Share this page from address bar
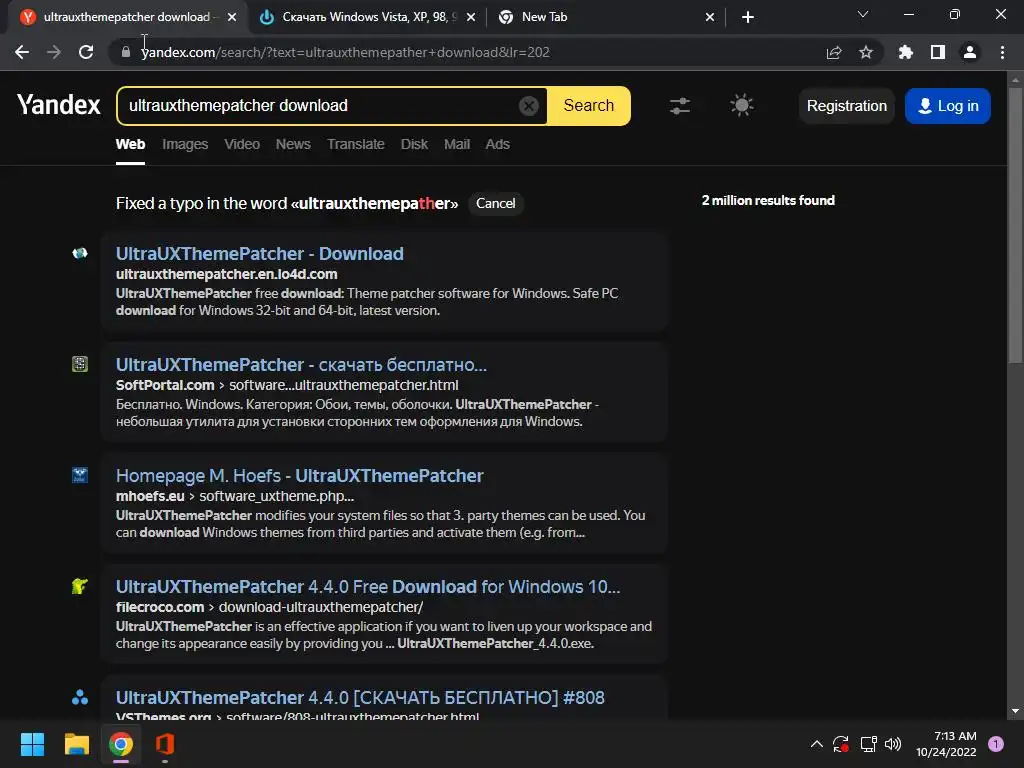 (x=834, y=52)
